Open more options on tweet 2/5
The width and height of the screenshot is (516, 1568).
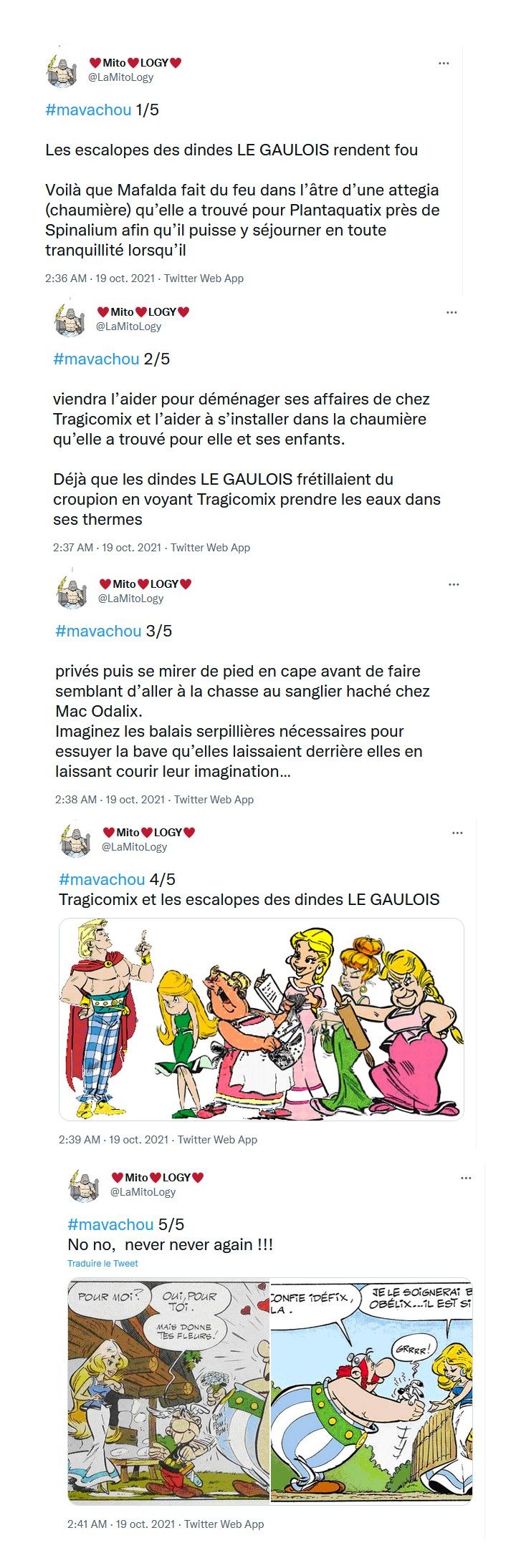[451, 312]
